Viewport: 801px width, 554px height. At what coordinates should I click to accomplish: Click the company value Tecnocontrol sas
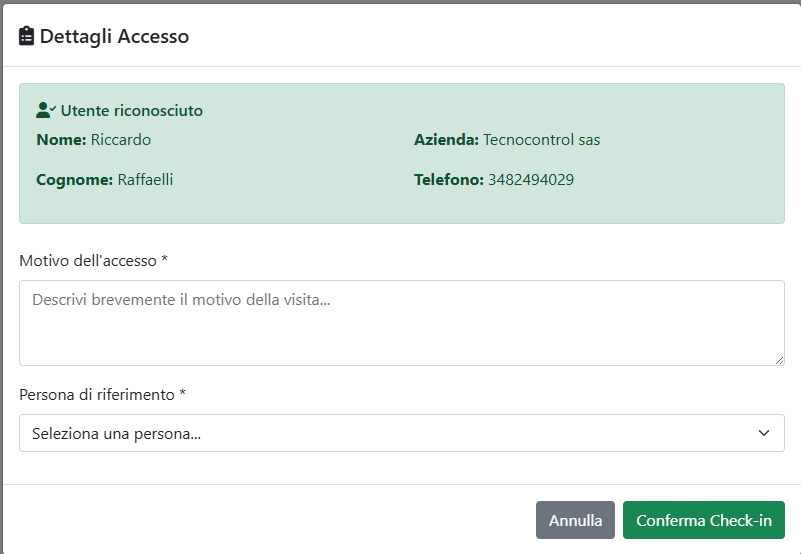(541, 140)
